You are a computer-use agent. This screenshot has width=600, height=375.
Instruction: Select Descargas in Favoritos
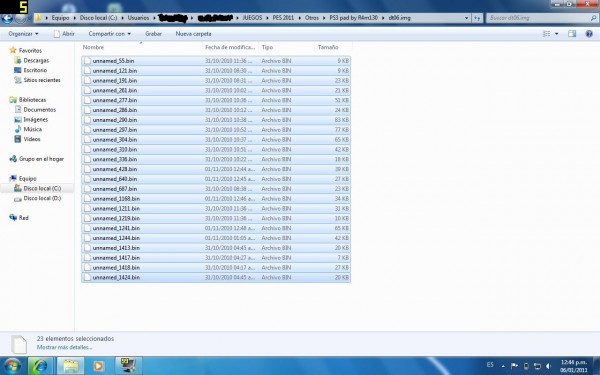pos(36,60)
